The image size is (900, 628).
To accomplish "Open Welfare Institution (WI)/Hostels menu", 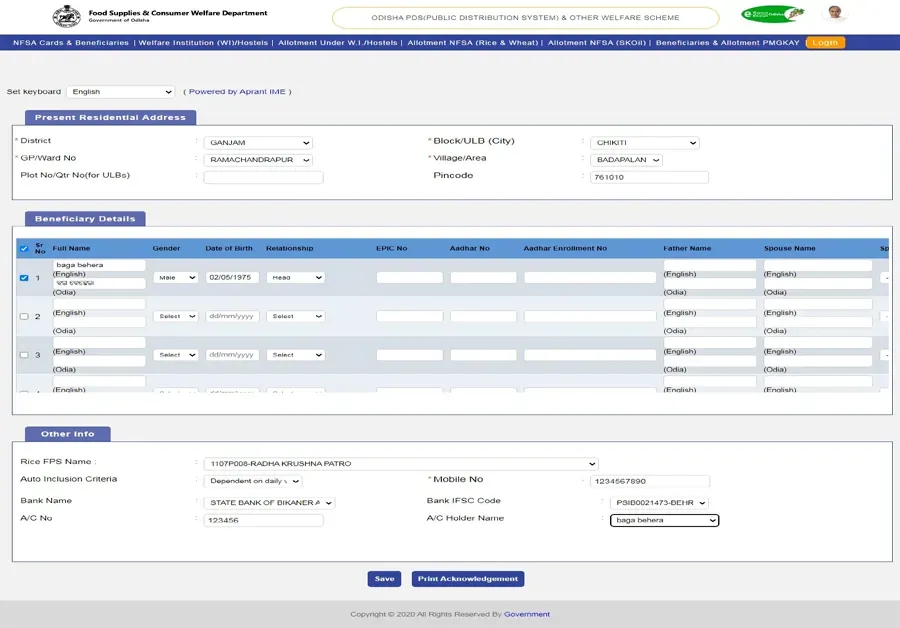I will pos(203,42).
